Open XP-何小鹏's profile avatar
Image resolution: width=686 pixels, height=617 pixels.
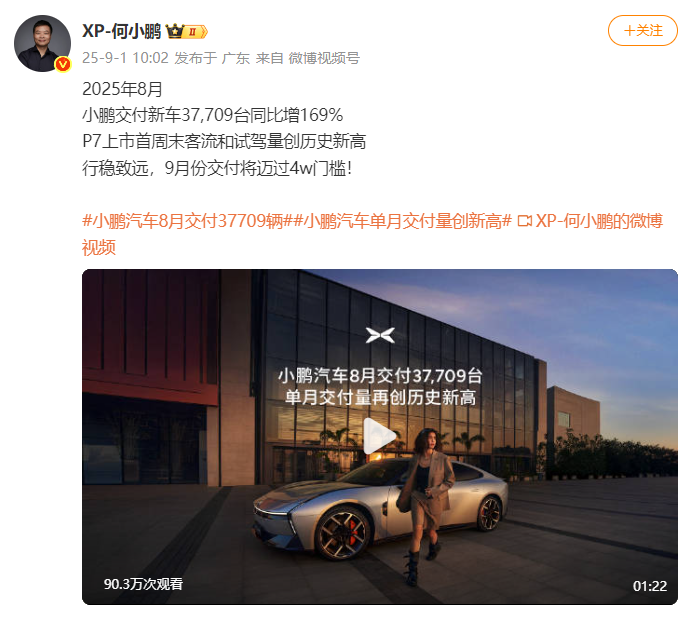pos(42,43)
